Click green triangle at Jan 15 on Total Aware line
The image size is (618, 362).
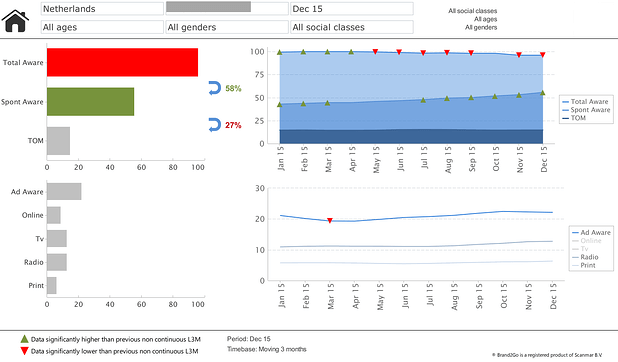[279, 52]
